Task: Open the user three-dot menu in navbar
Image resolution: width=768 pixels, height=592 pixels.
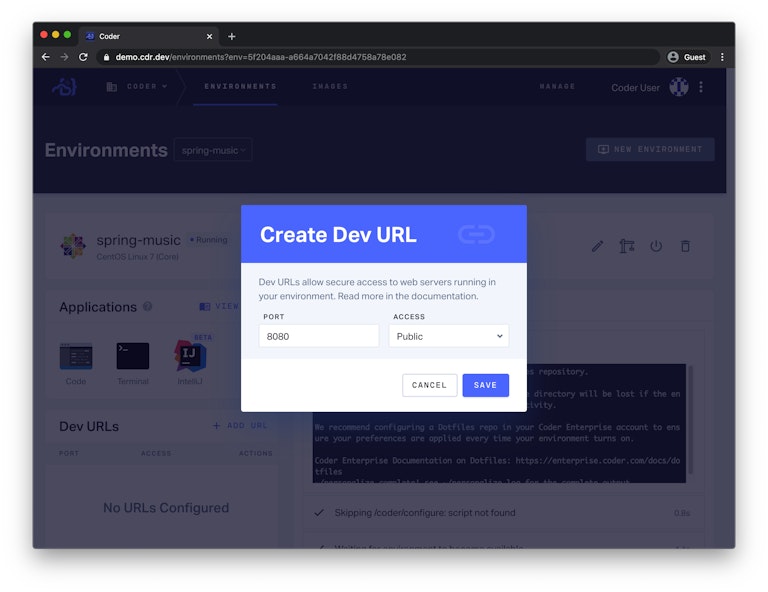Action: (x=701, y=87)
